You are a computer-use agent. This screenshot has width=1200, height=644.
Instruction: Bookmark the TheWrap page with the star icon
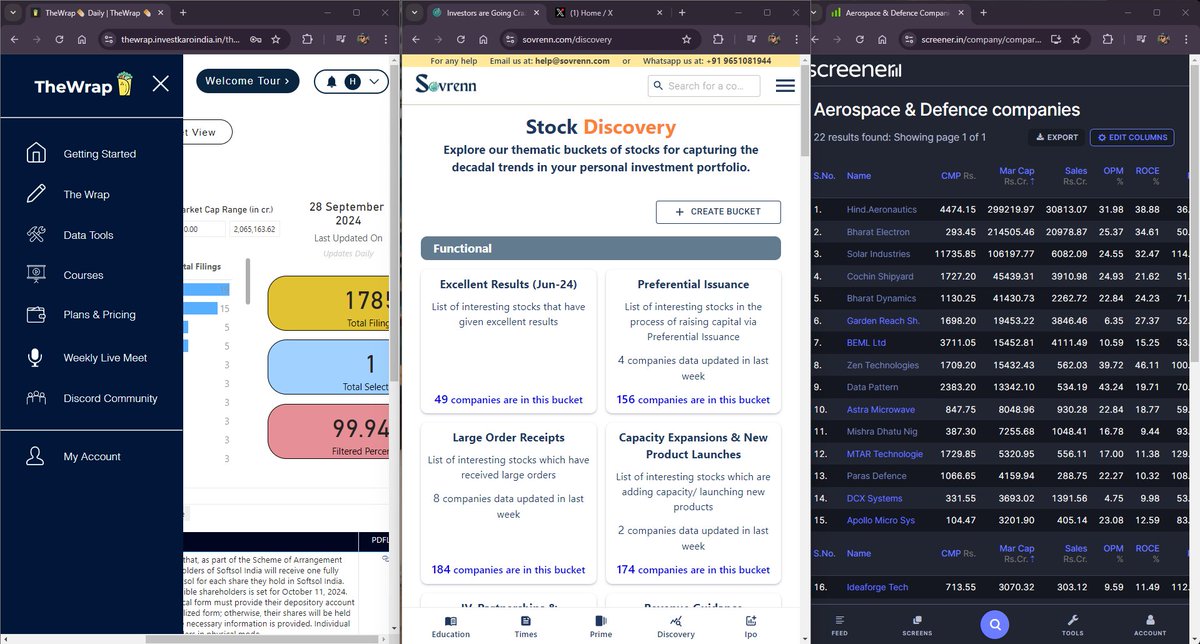(x=275, y=39)
